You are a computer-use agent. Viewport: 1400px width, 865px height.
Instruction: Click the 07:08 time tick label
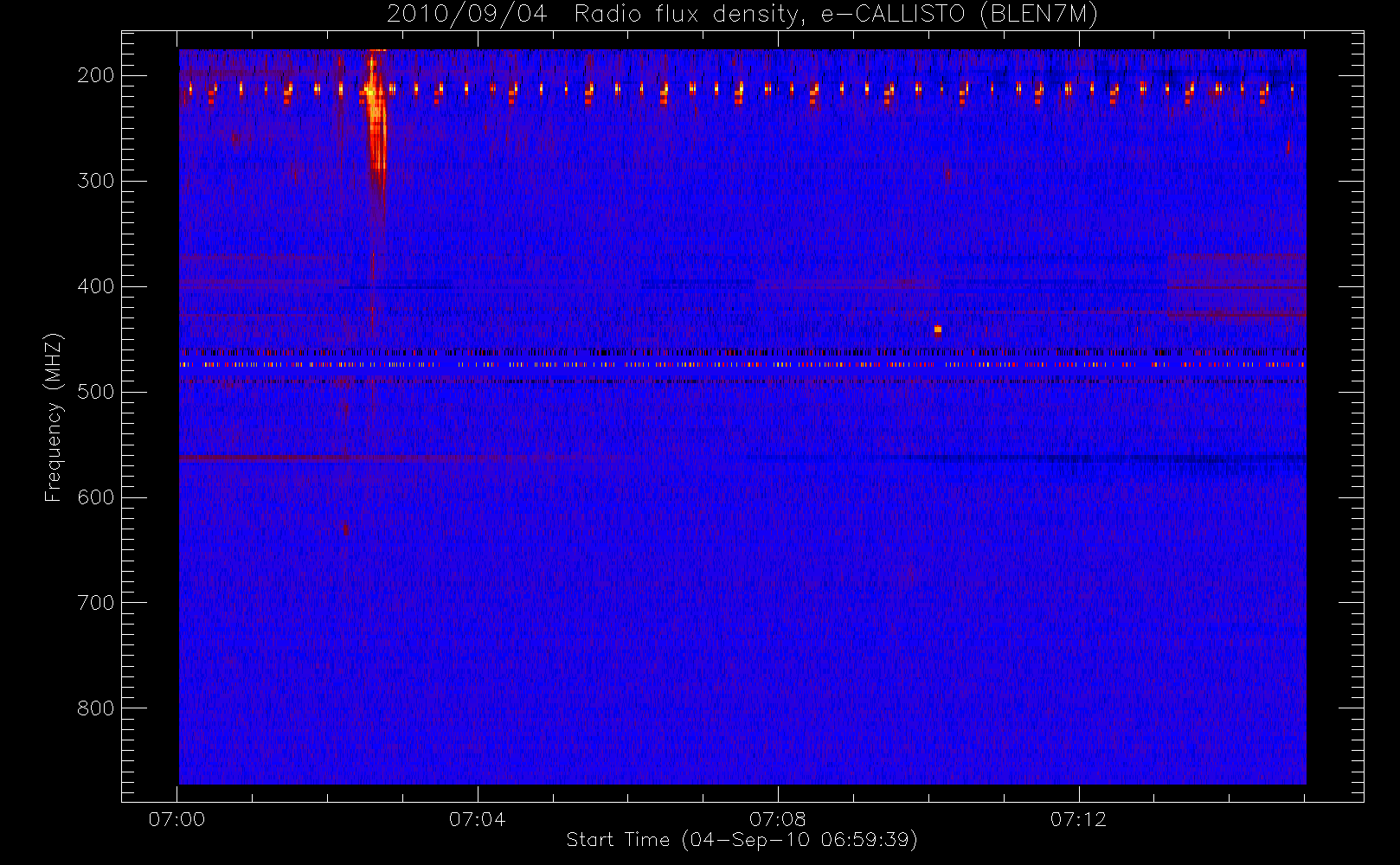pos(778,819)
